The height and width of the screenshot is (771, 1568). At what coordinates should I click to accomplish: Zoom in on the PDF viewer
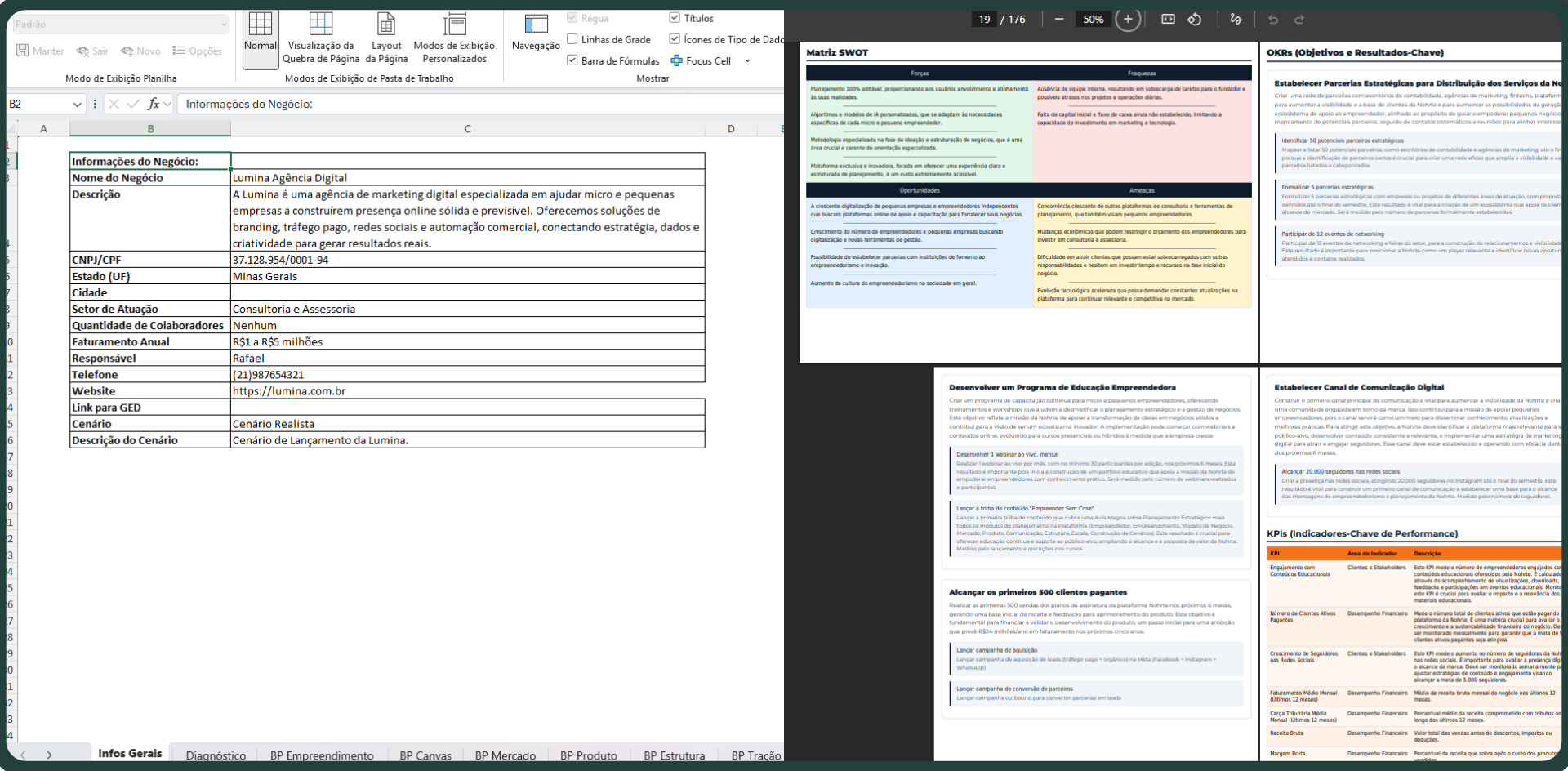pyautogui.click(x=1128, y=19)
